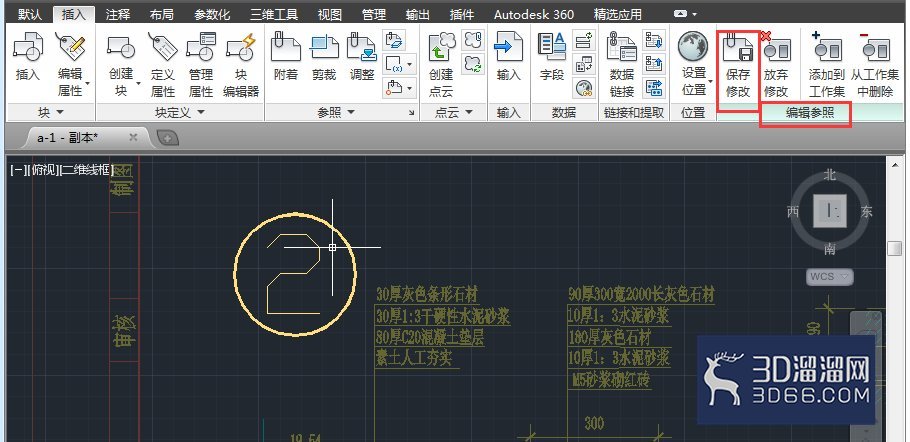Open the 视图 ribbon tab
Viewport: 910px width, 442px height.
[x=330, y=14]
